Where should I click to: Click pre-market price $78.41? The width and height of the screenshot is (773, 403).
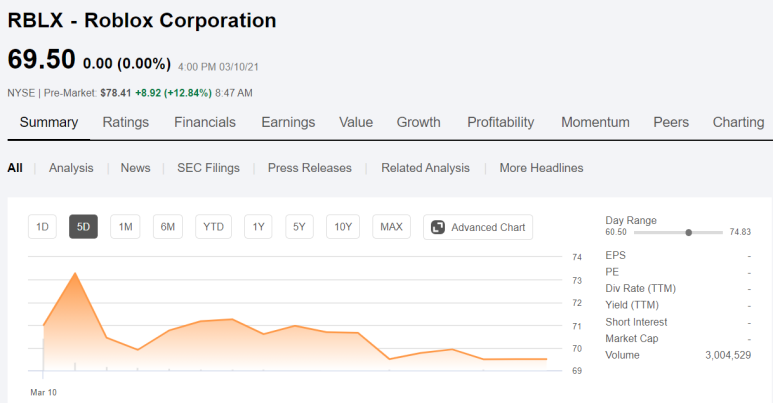tap(116, 93)
